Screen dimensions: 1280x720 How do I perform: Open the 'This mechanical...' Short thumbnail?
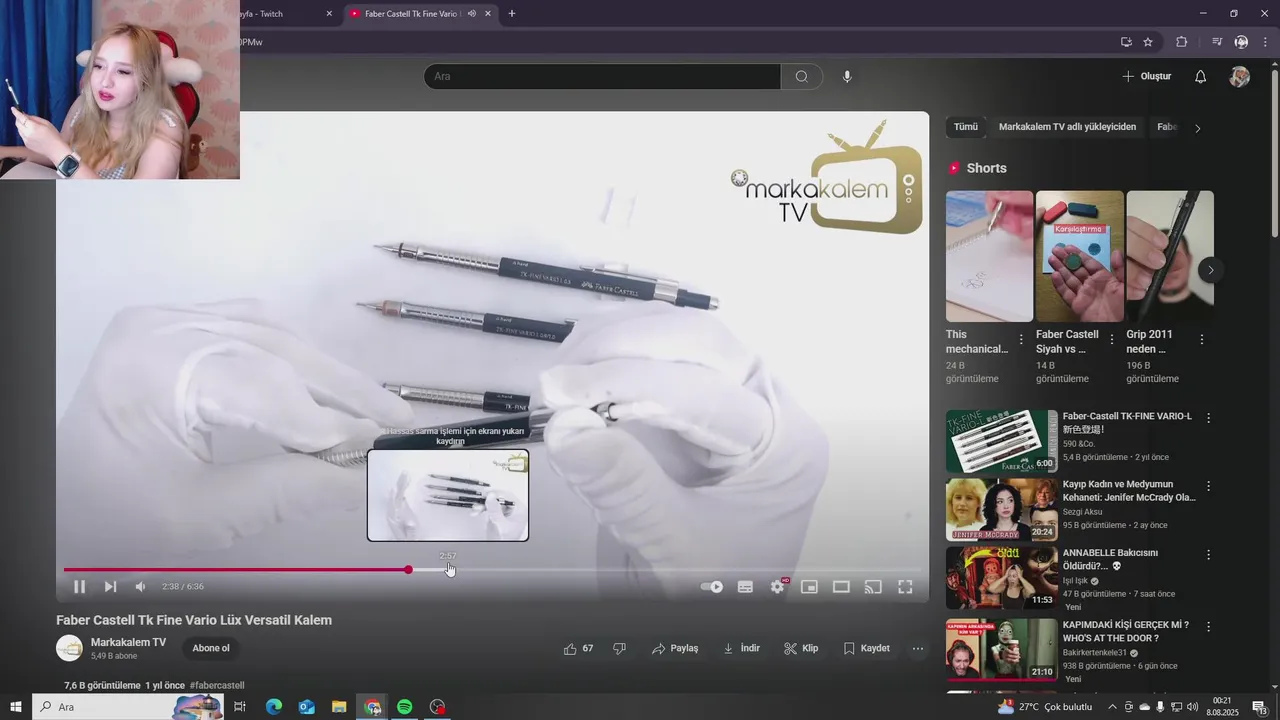pos(989,256)
